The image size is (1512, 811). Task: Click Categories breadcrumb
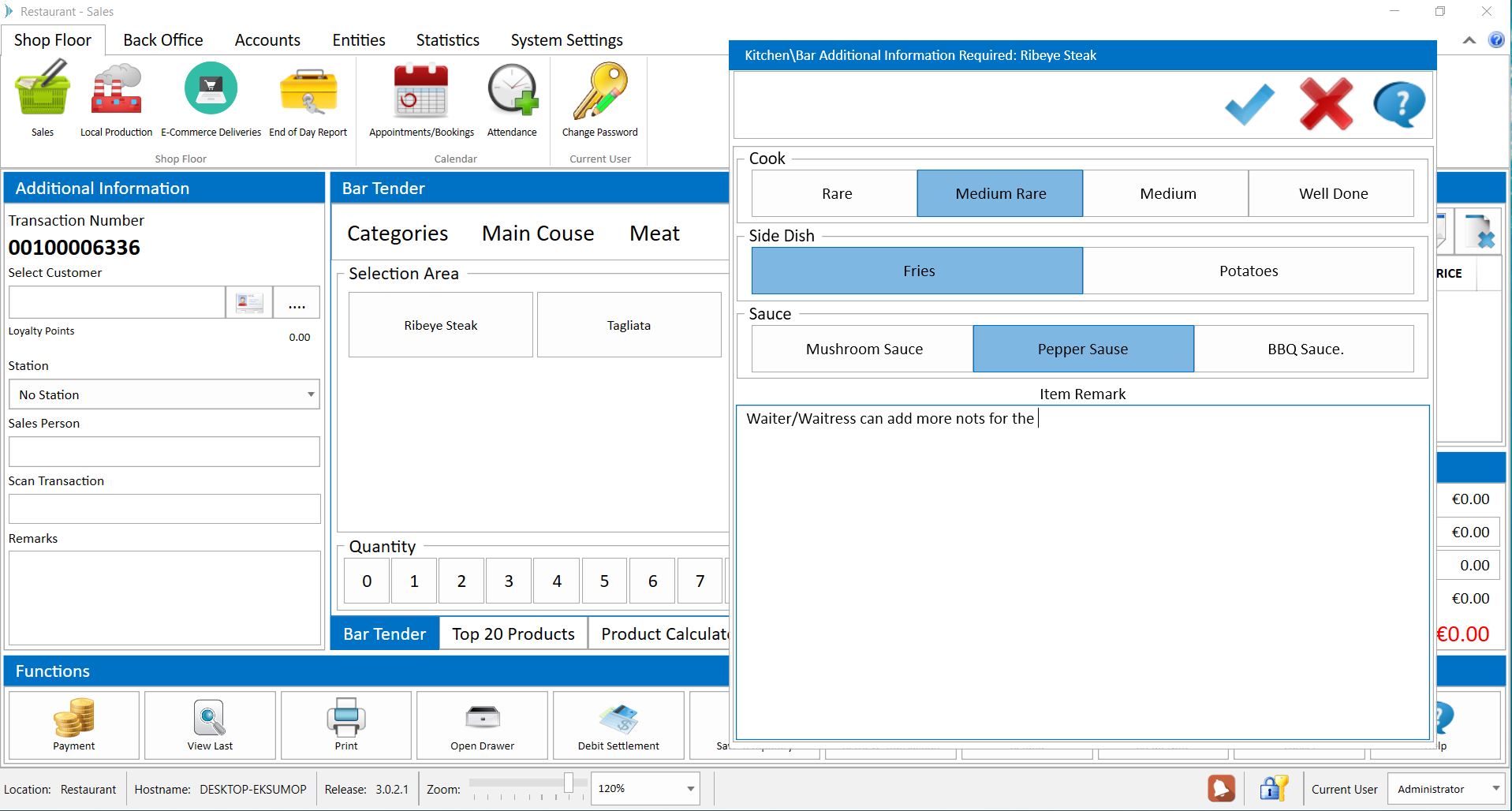(x=398, y=234)
